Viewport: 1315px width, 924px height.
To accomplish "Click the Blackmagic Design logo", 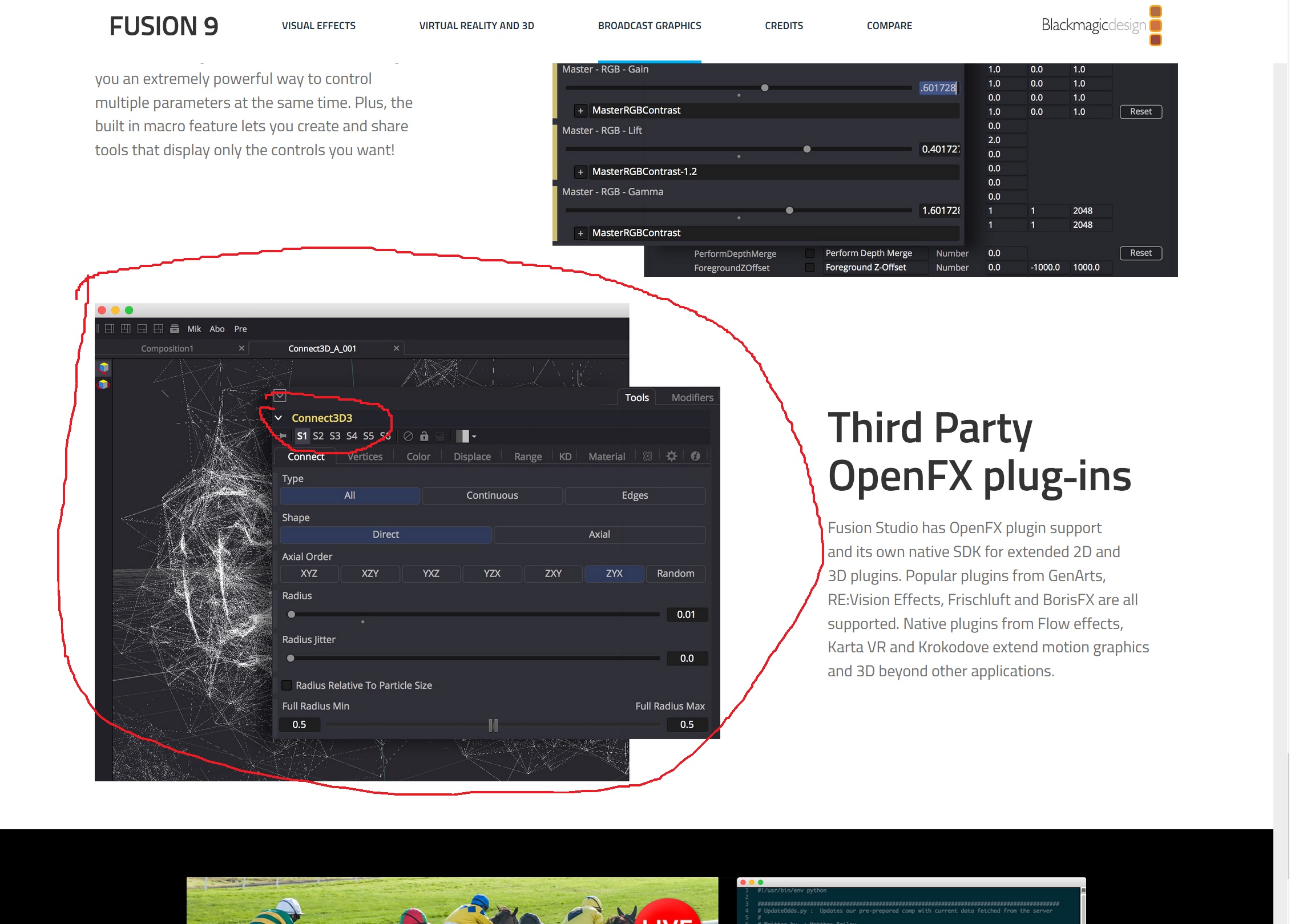I will pos(1101,25).
